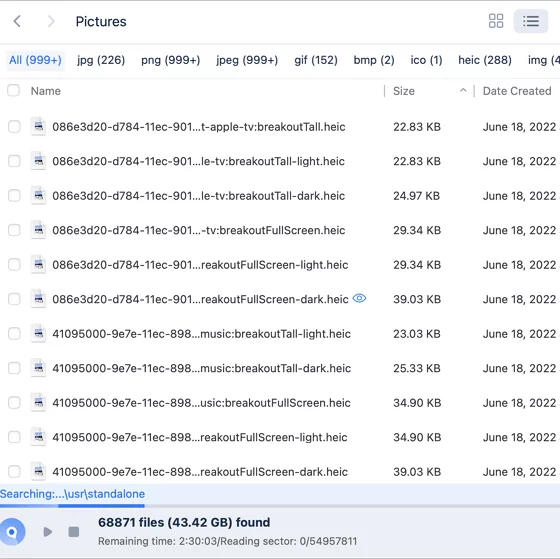
Task: Open the heic (288) filter tab
Action: coord(485,60)
